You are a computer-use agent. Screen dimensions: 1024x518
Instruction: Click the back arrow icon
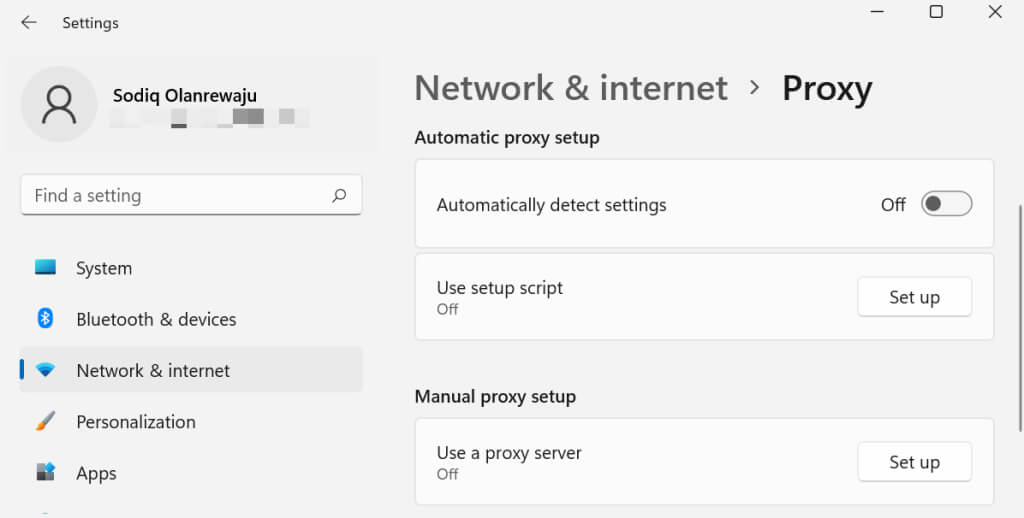click(x=29, y=22)
